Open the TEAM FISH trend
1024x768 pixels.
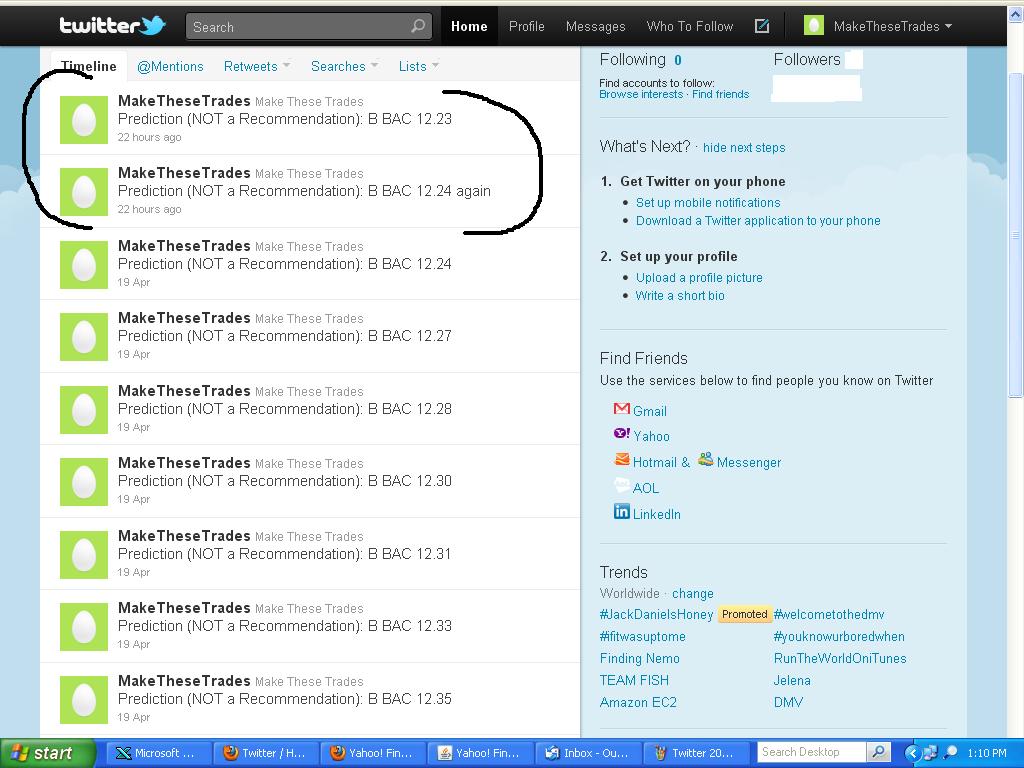point(634,680)
